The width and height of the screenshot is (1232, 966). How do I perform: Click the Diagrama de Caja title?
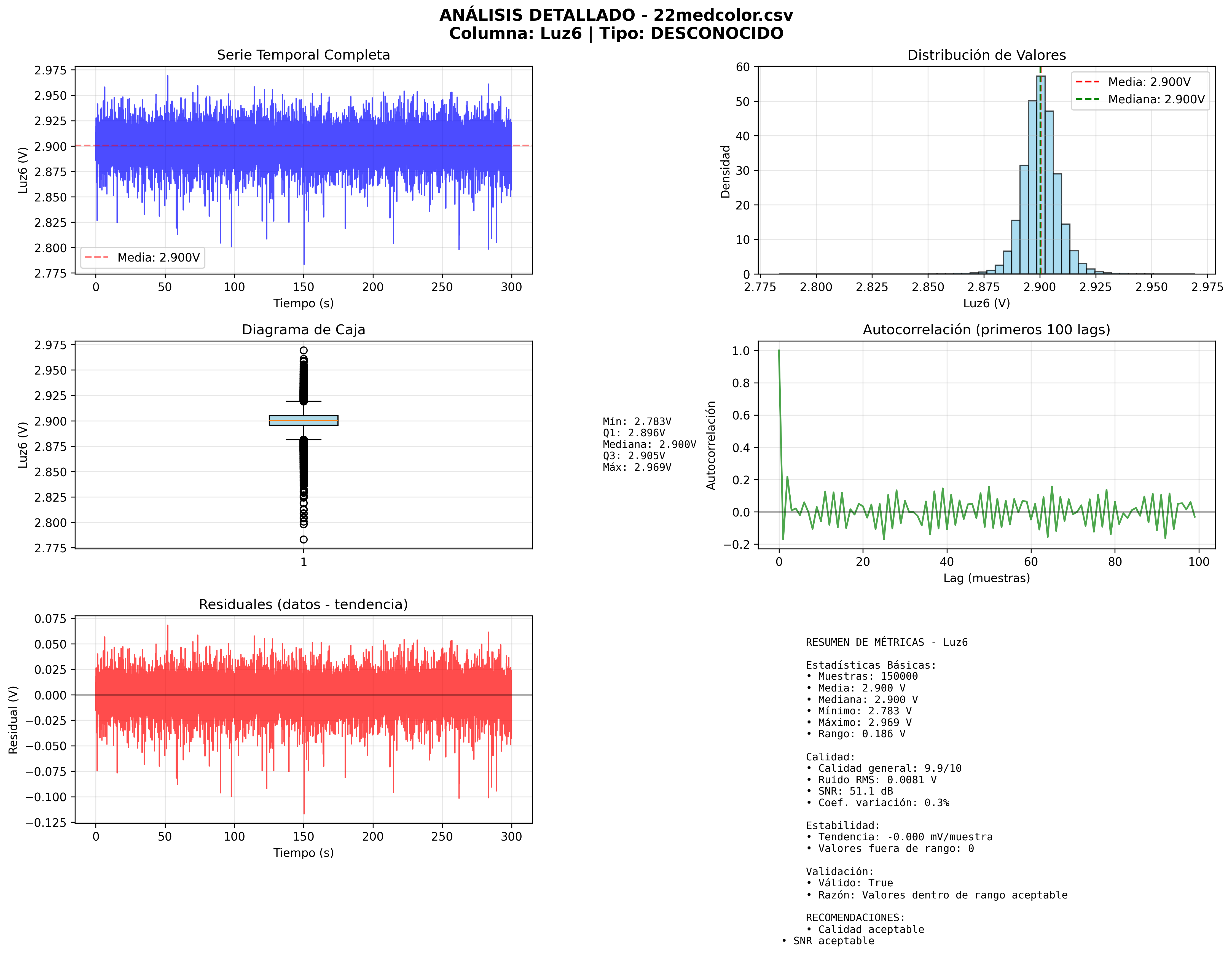[303, 330]
